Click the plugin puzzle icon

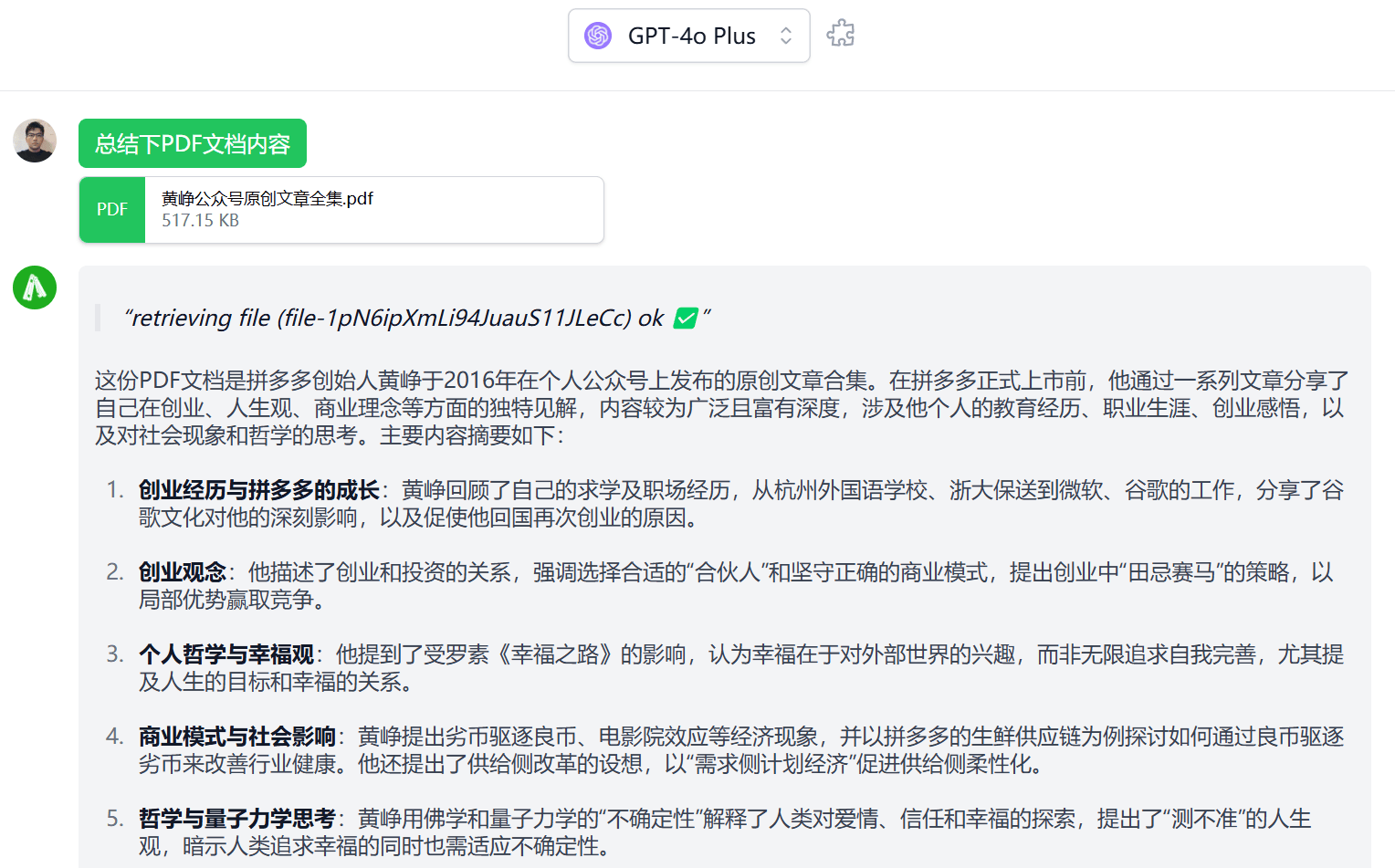pyautogui.click(x=841, y=35)
